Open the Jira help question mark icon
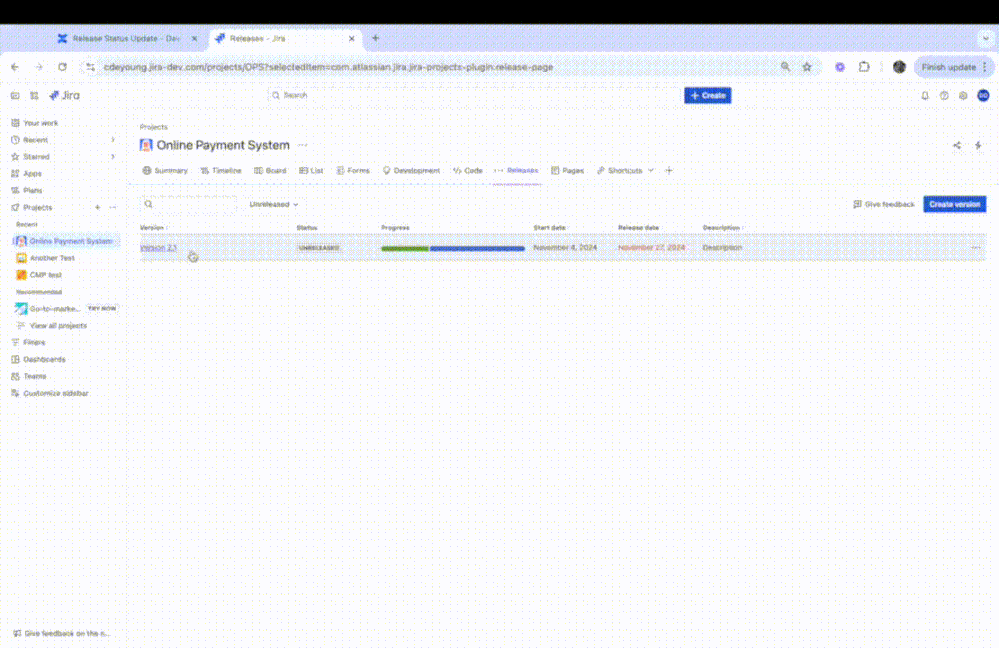 [944, 95]
